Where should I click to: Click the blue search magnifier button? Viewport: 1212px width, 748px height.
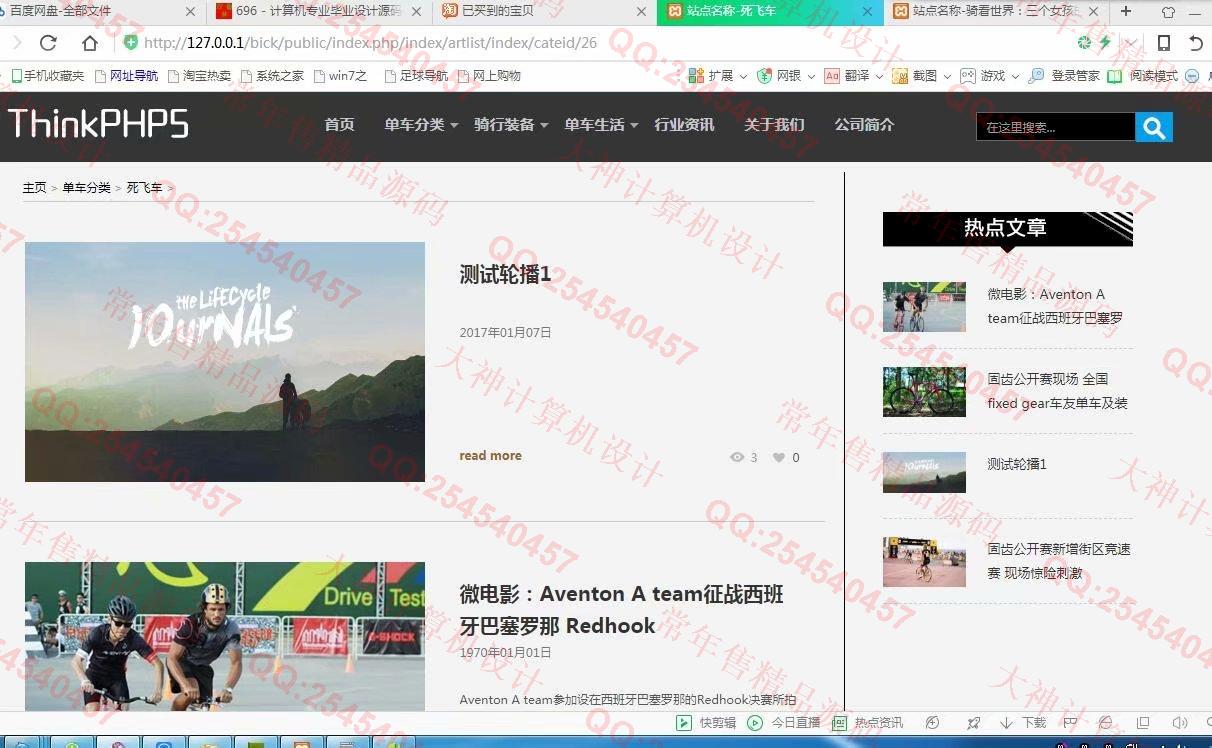pyautogui.click(x=1154, y=127)
